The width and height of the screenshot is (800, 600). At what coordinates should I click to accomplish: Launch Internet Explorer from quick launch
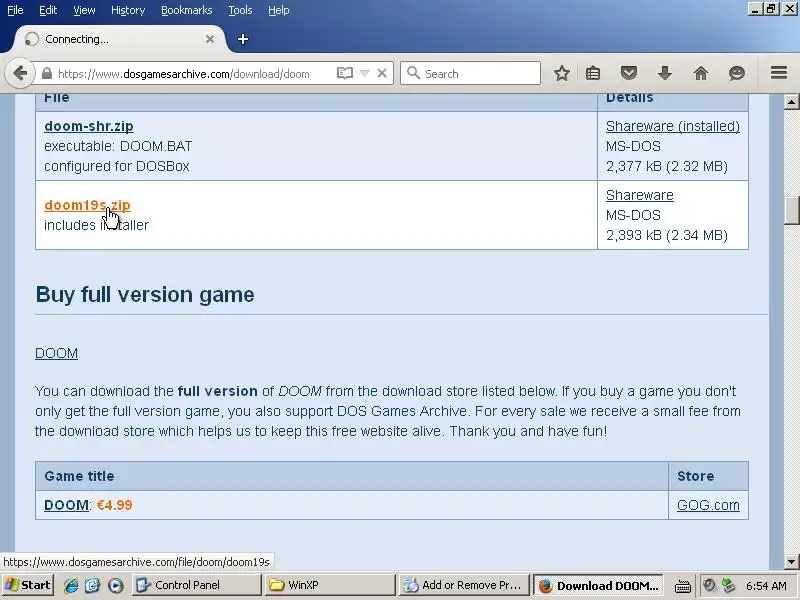70,585
